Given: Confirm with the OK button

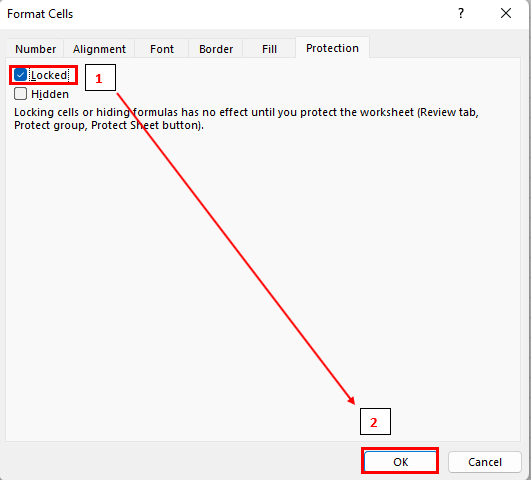Looking at the screenshot, I should 400,462.
